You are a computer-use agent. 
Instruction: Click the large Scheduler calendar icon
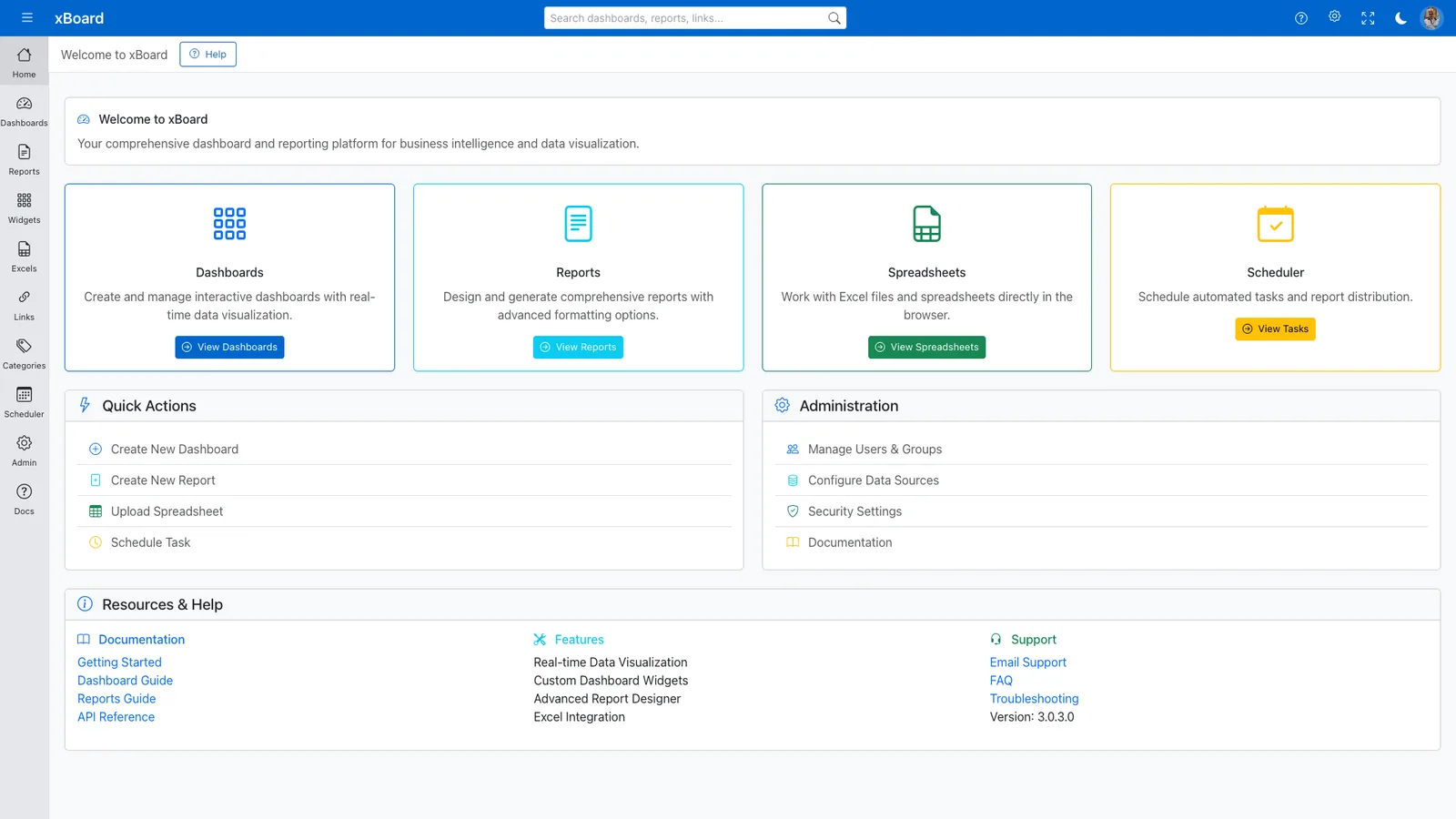(1275, 224)
